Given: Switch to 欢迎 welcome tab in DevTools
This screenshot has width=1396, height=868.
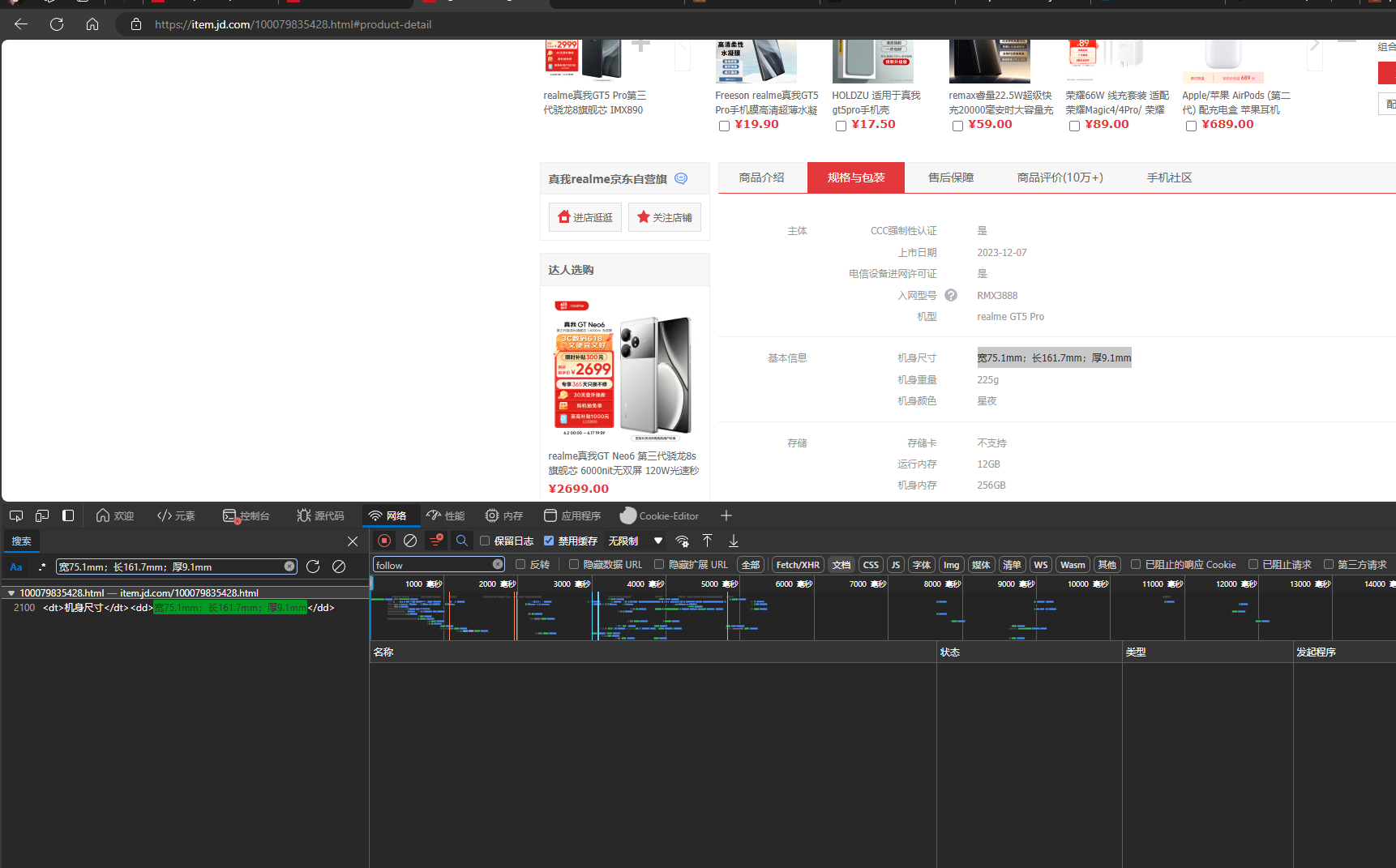Looking at the screenshot, I should (x=115, y=515).
